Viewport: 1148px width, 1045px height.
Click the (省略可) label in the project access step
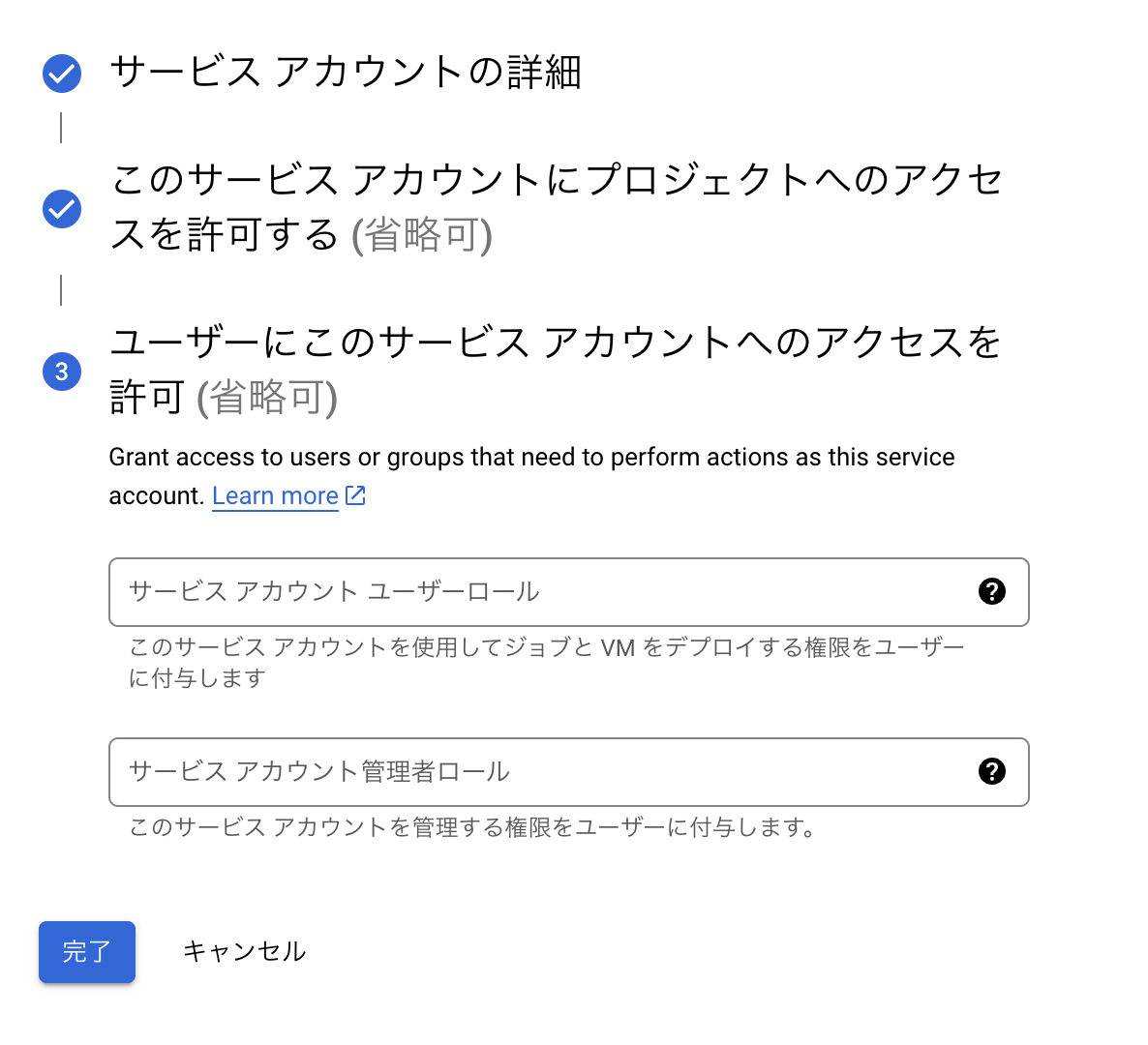422,235
